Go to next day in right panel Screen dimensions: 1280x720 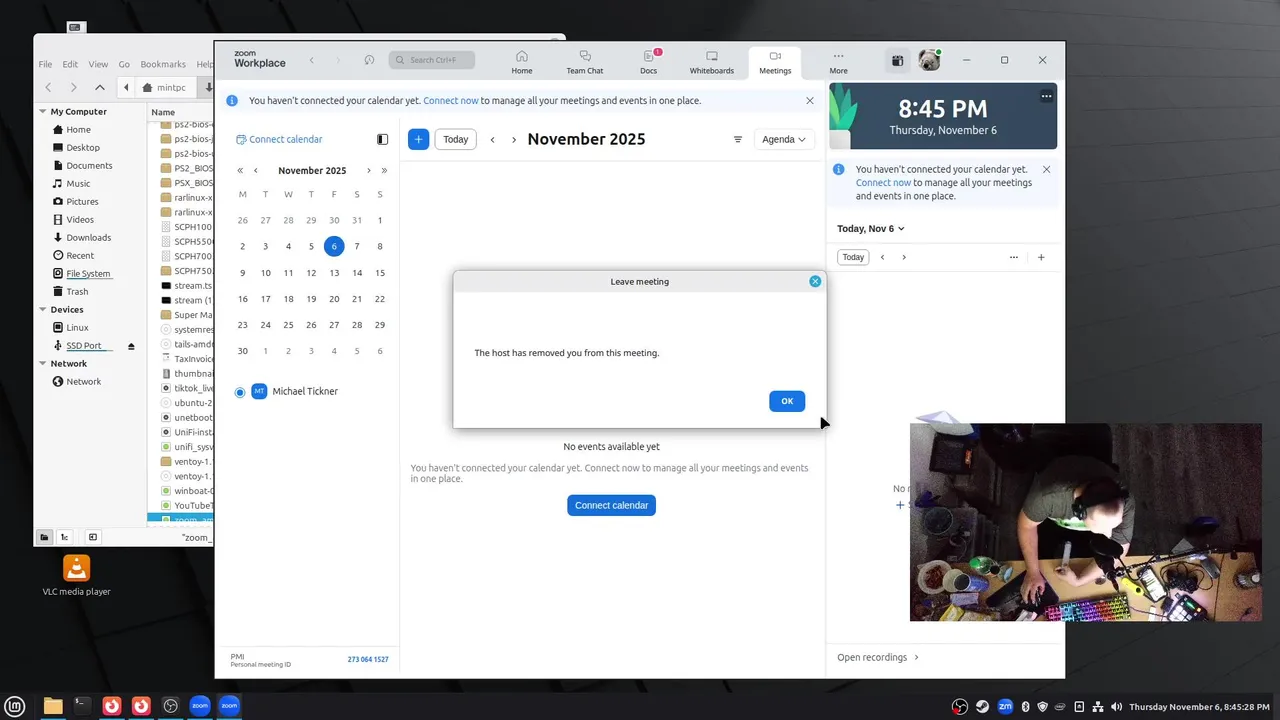[904, 257]
